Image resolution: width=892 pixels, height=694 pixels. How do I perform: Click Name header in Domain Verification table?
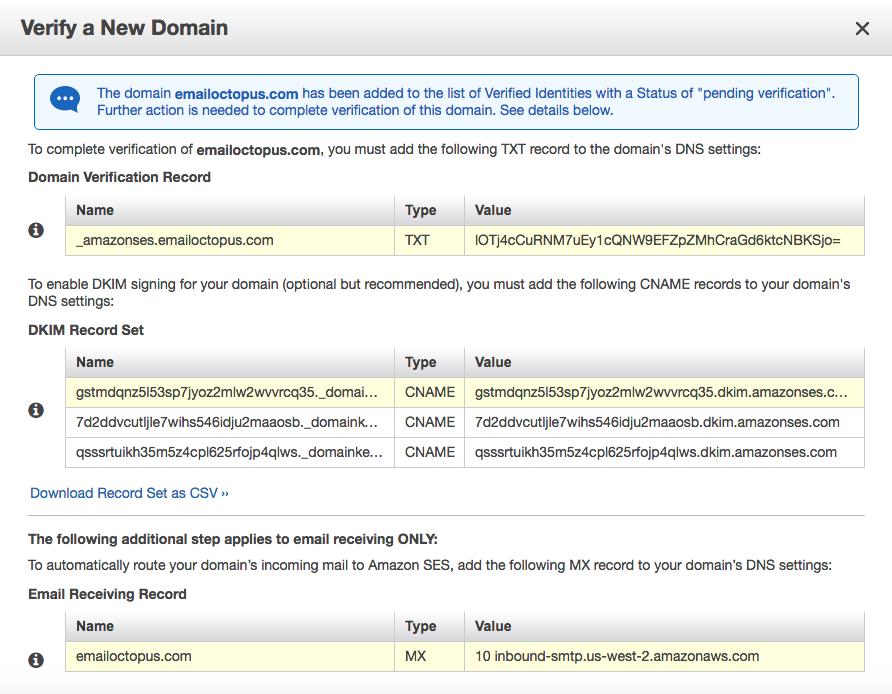point(95,210)
